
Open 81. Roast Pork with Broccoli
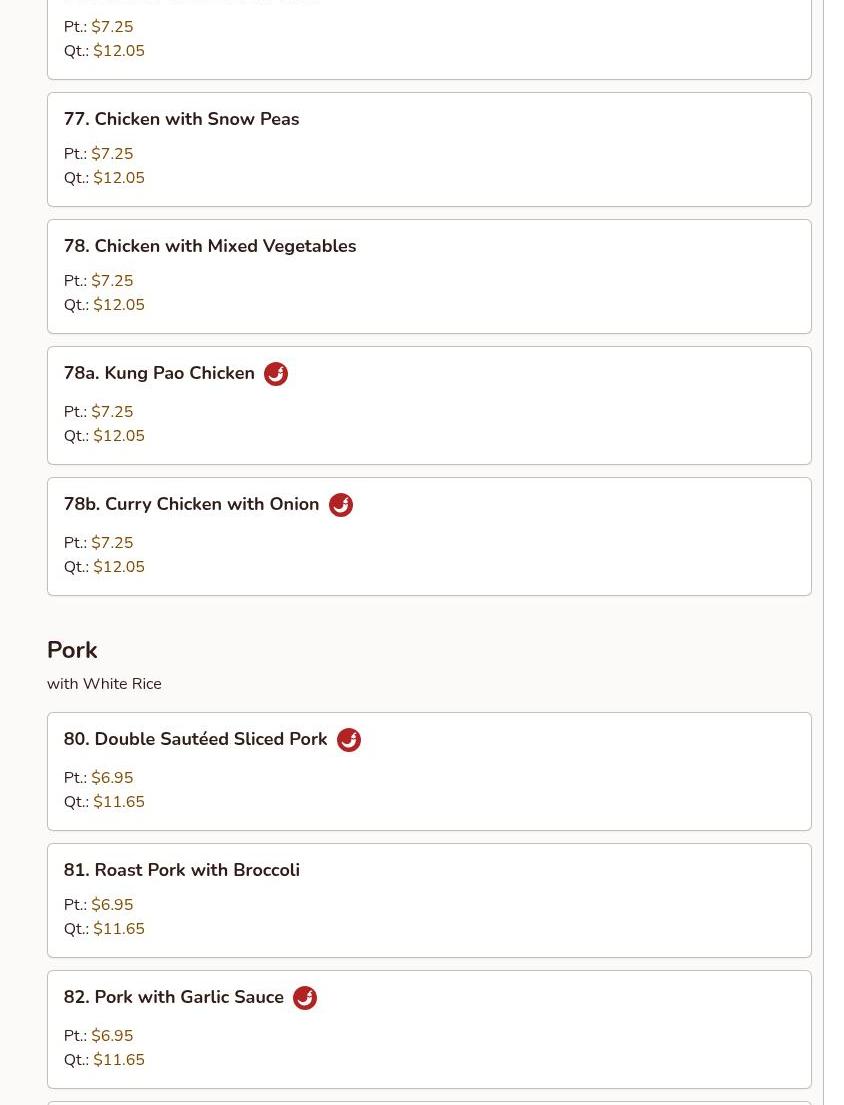[x=181, y=870]
